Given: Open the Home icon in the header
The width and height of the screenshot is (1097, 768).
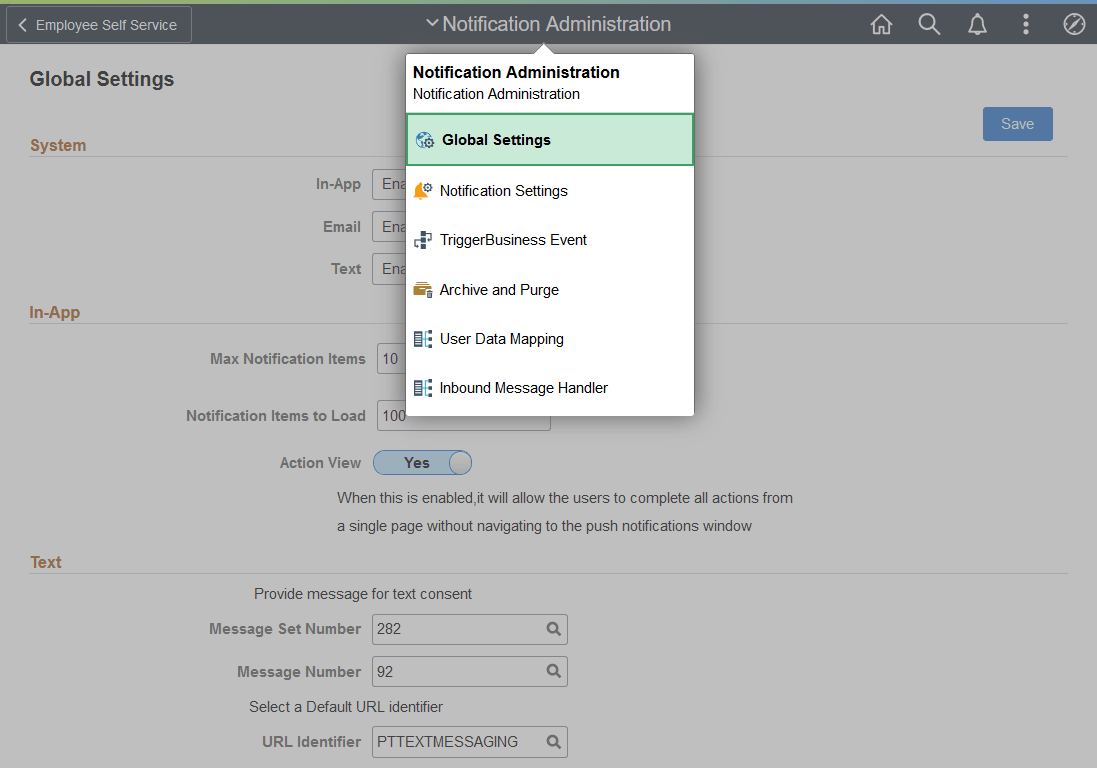Looking at the screenshot, I should tap(881, 24).
